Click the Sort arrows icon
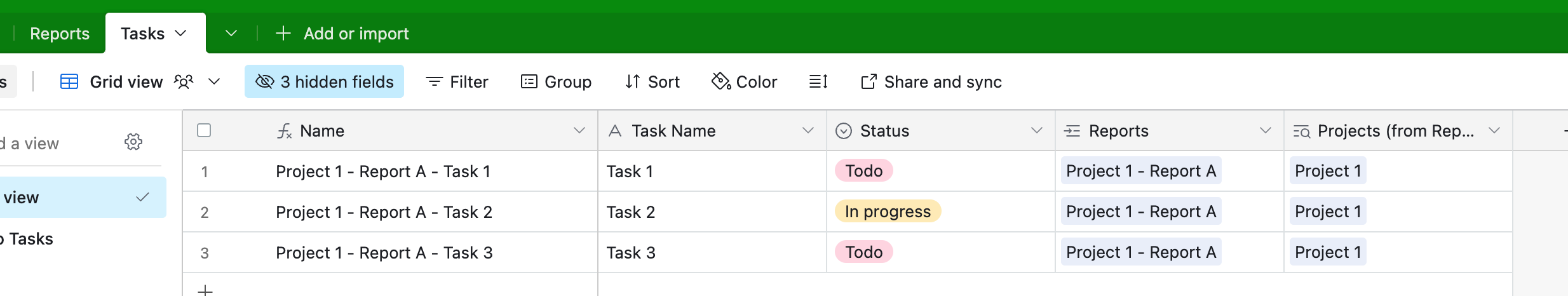This screenshot has width=1568, height=296. (x=632, y=82)
